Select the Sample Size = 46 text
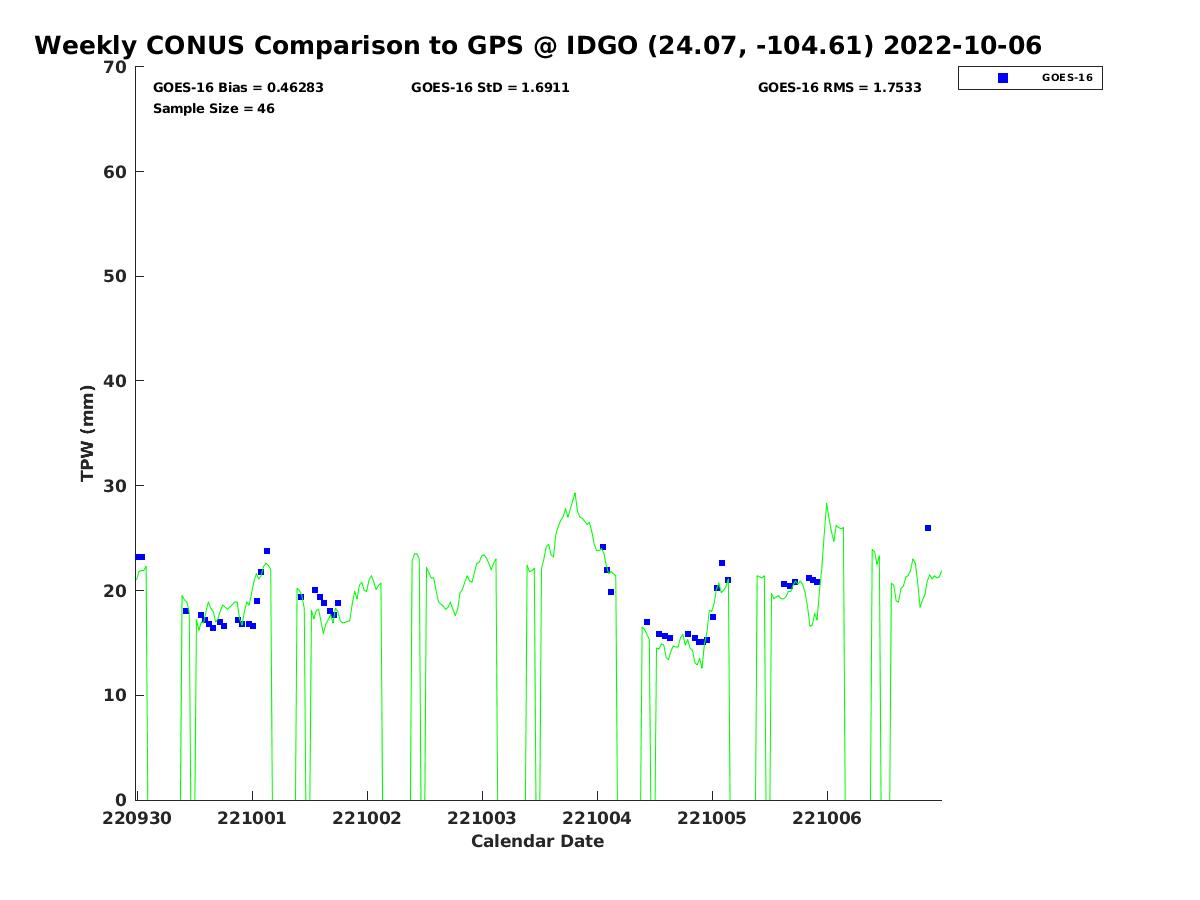 [x=213, y=109]
